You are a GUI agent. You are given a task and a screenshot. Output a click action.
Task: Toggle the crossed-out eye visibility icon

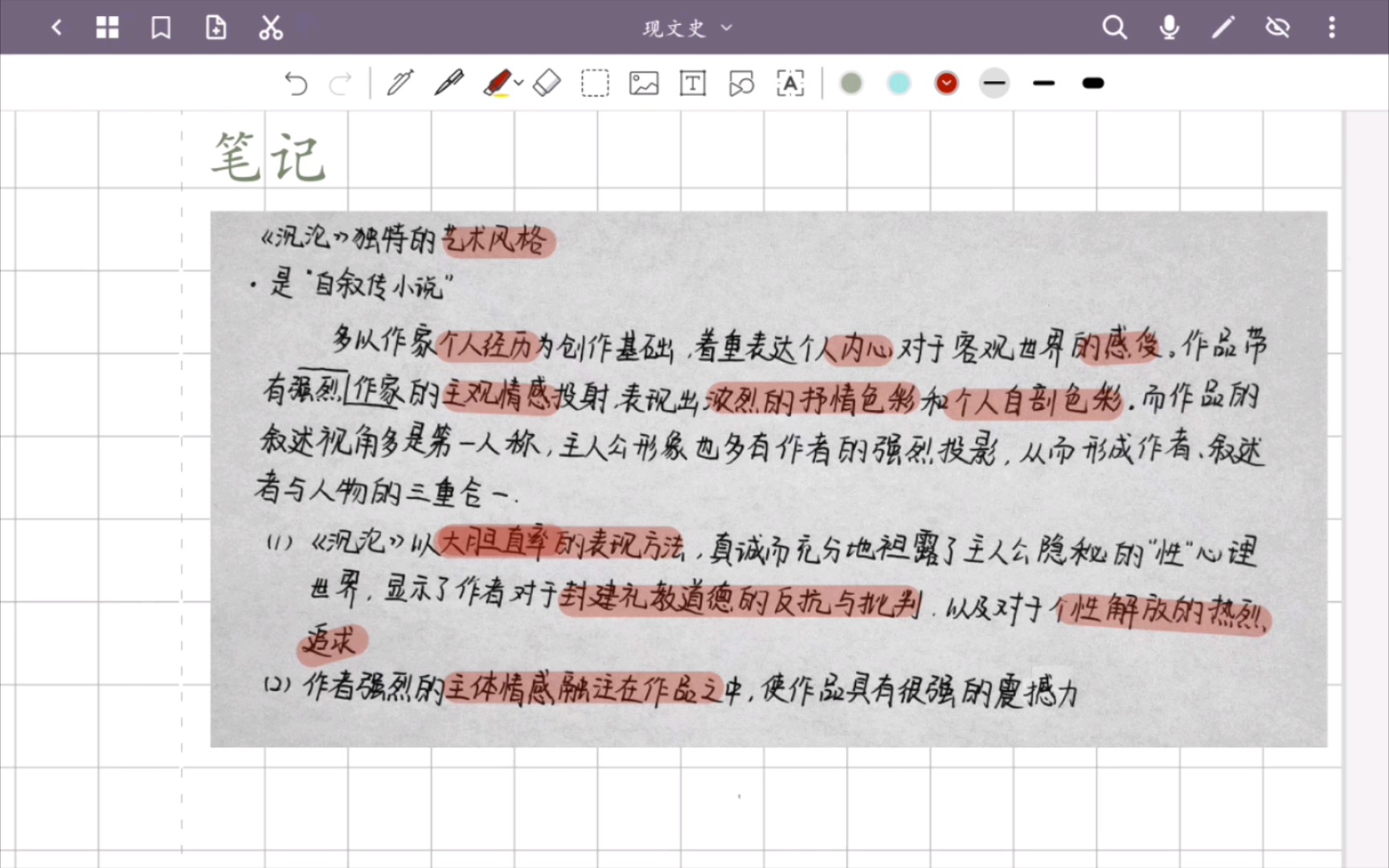1277,27
